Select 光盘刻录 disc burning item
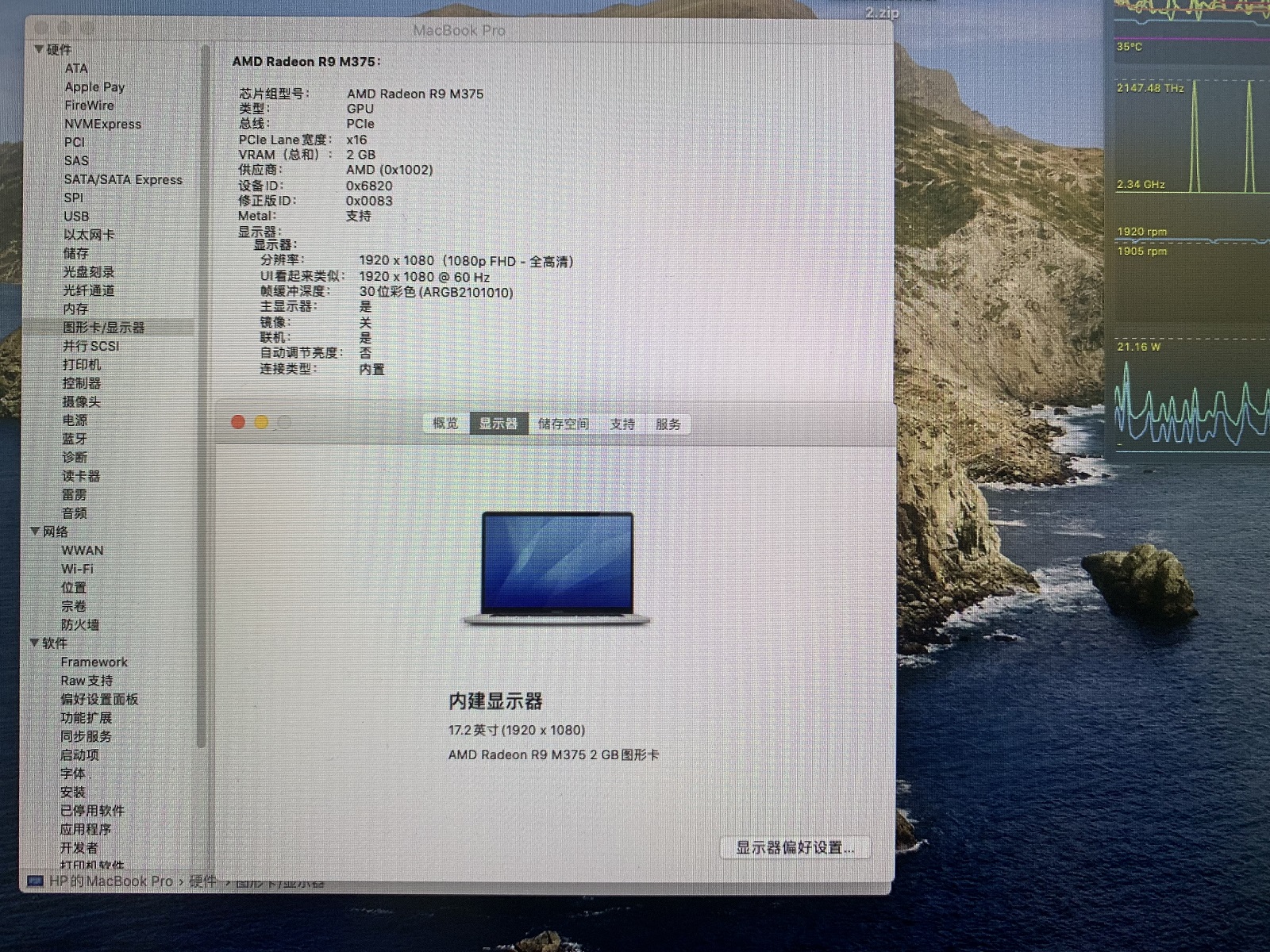Viewport: 1270px width, 952px height. coord(89,271)
